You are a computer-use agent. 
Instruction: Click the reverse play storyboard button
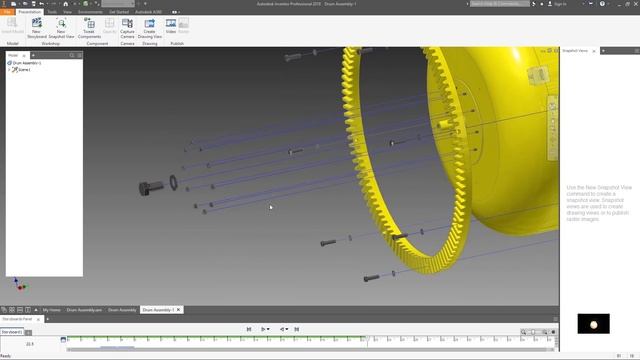[x=282, y=329]
